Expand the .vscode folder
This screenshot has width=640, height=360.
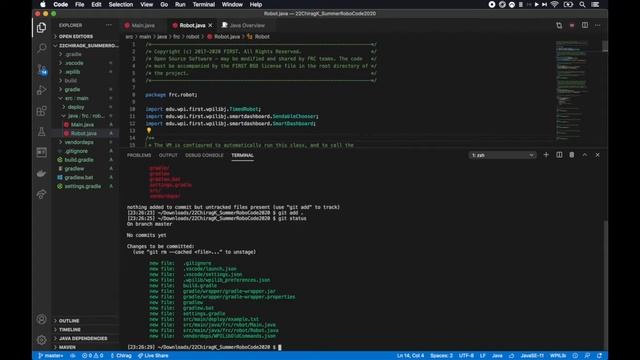click(x=74, y=63)
